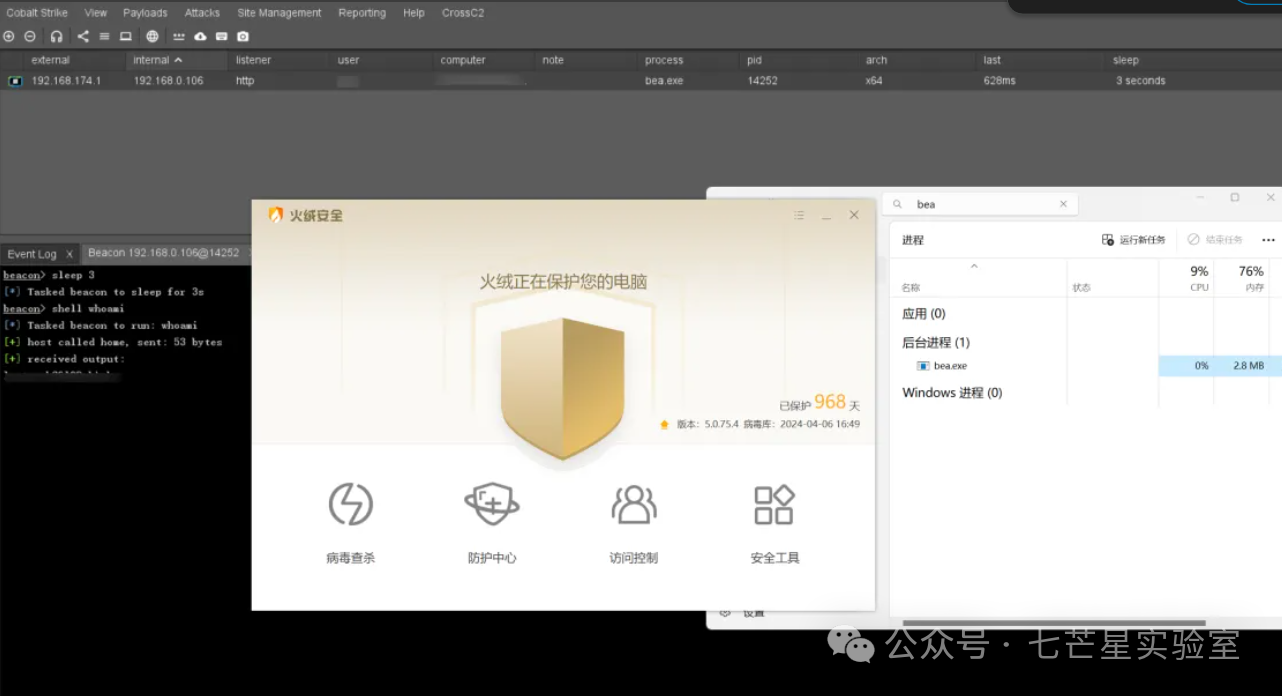Open the Huorong hamburger menu icon
Screen dimensions: 1282x696
[799, 215]
